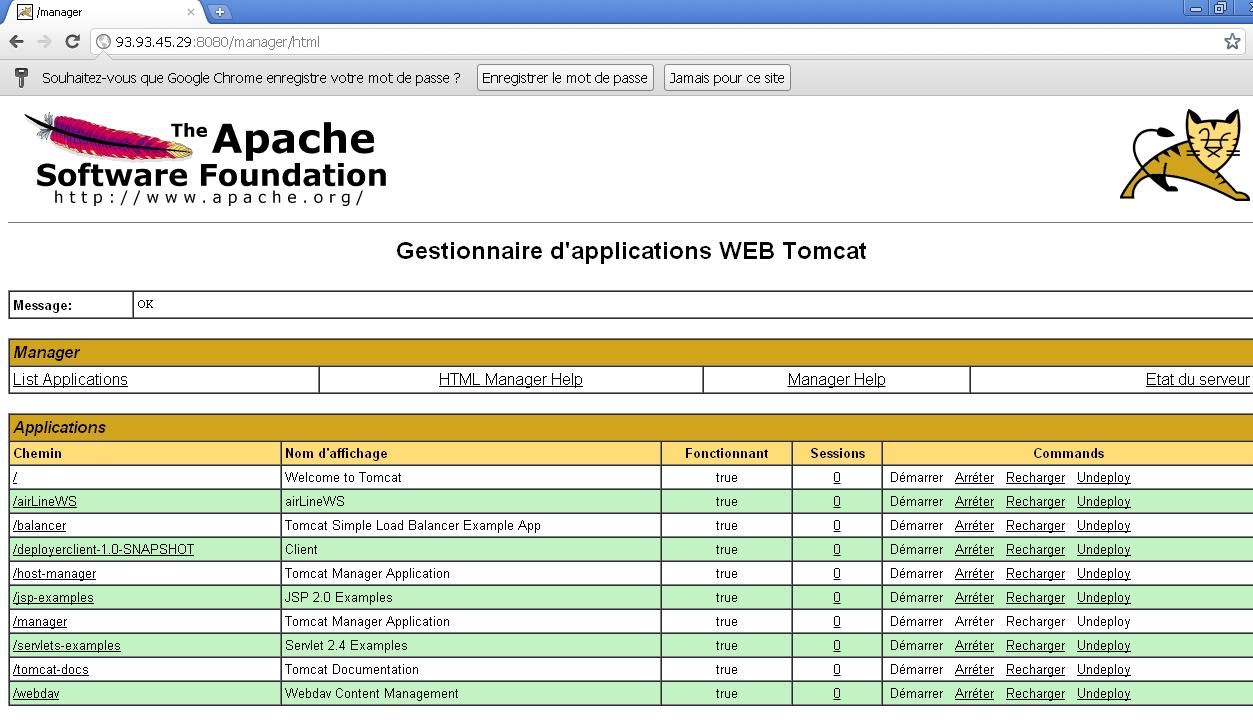Undeploy the /tomcat-docs application
1253x720 pixels.
[1103, 670]
